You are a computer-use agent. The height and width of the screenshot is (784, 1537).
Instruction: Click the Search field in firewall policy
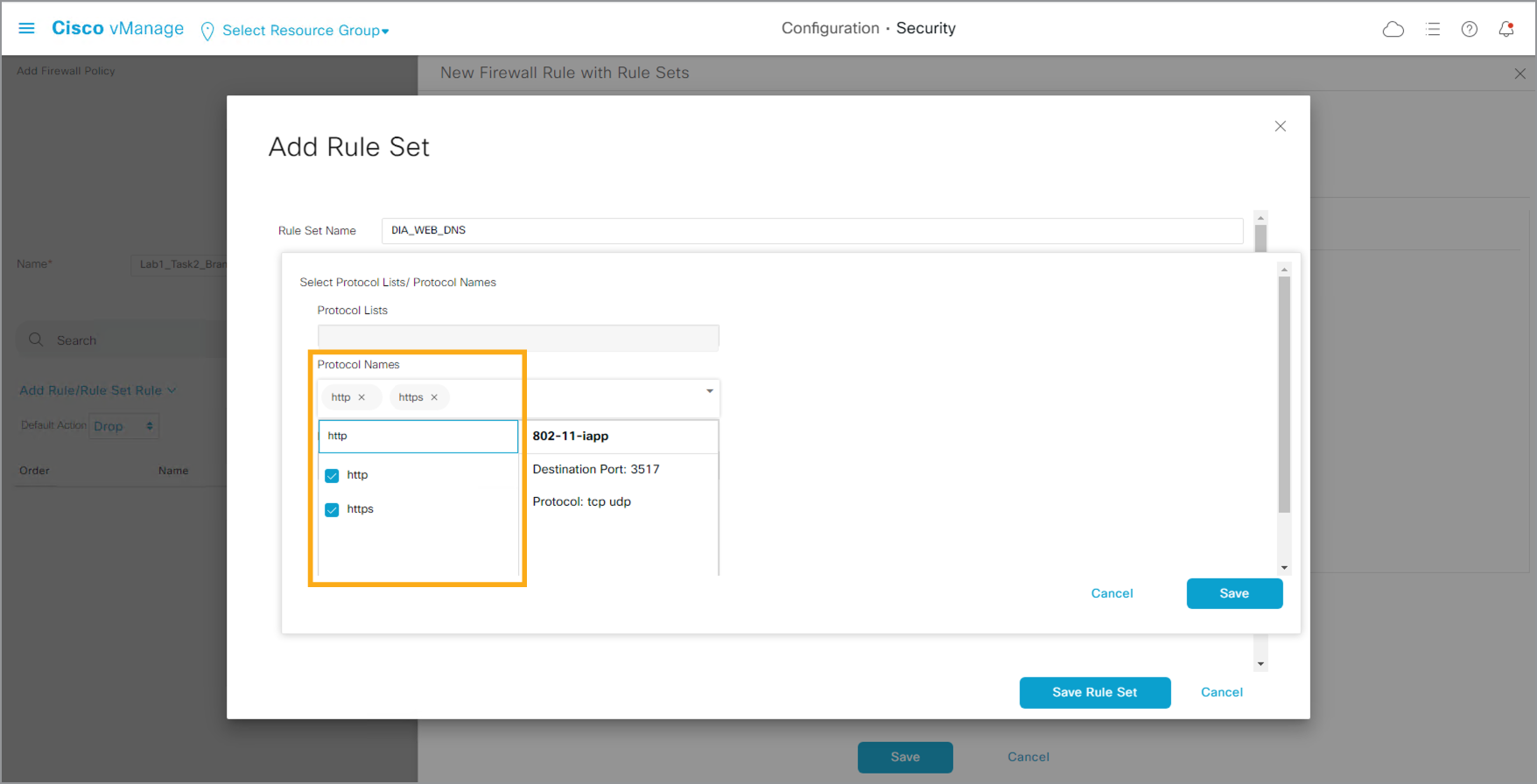123,340
